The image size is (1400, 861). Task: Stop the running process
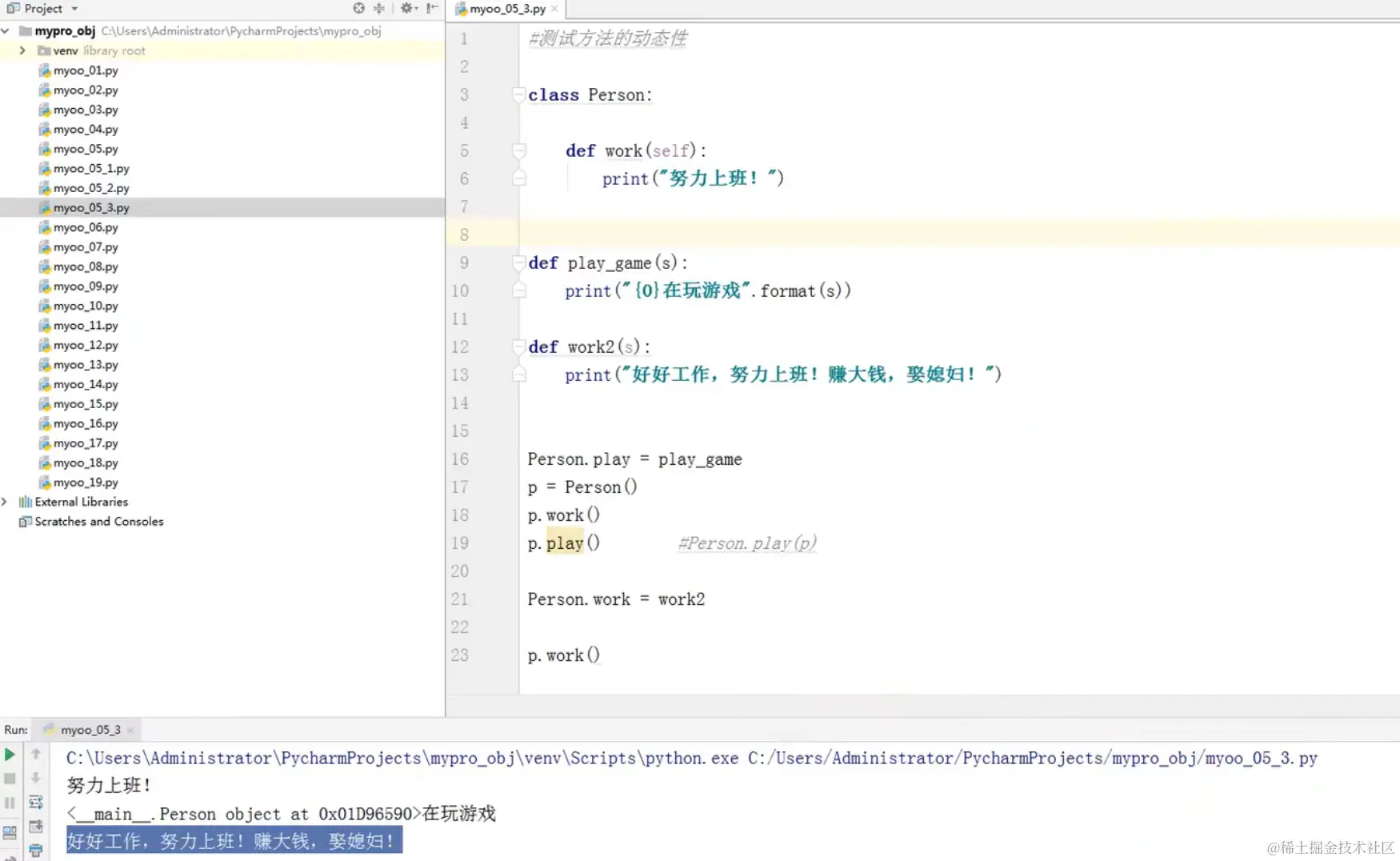(x=10, y=778)
